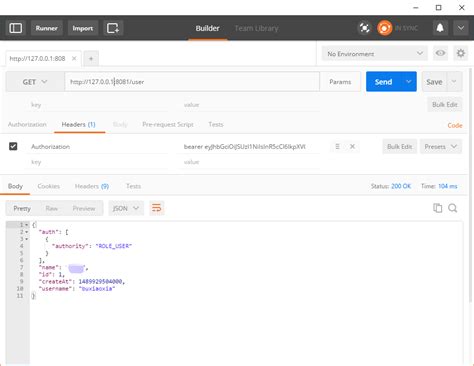Viewport: 474px width, 366px height.
Task: Toggle line wrap in the response
Action: 157,208
